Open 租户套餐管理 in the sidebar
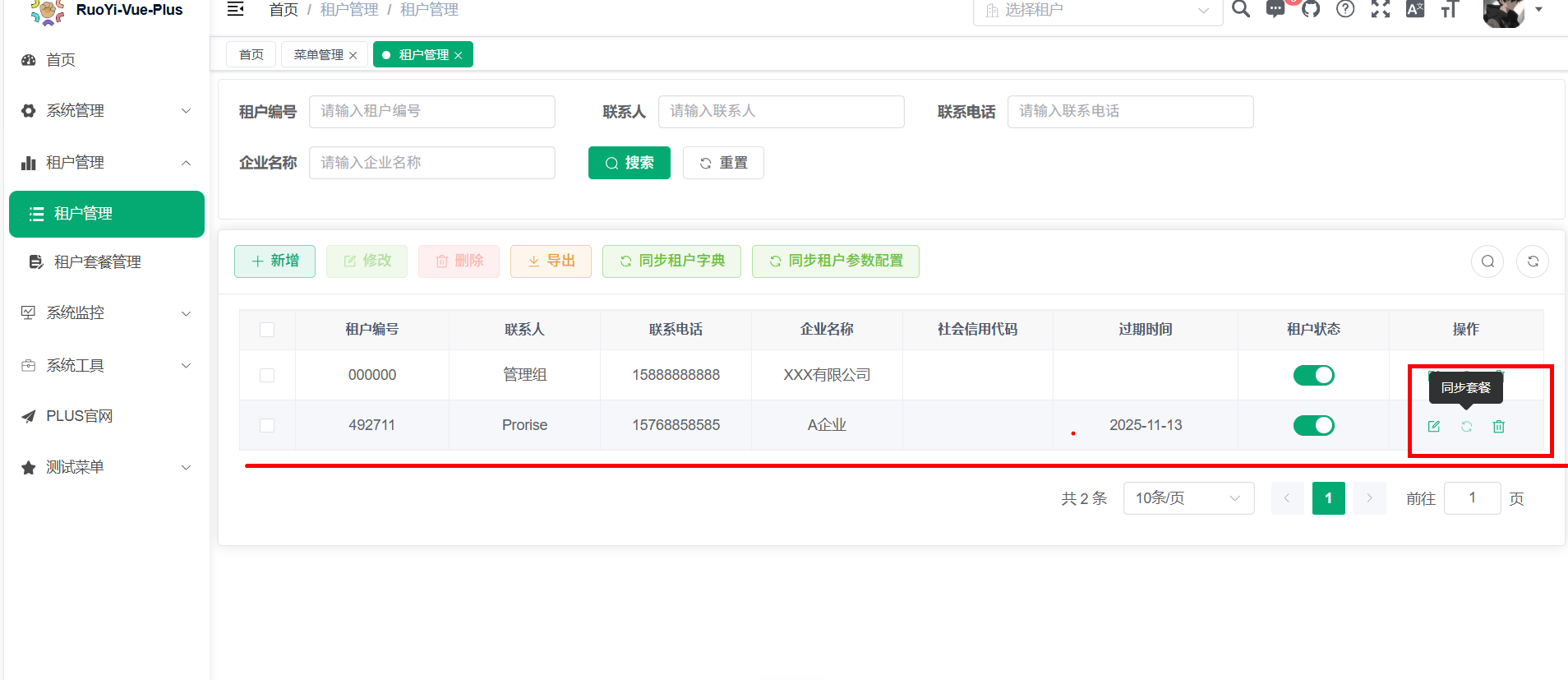 point(98,262)
